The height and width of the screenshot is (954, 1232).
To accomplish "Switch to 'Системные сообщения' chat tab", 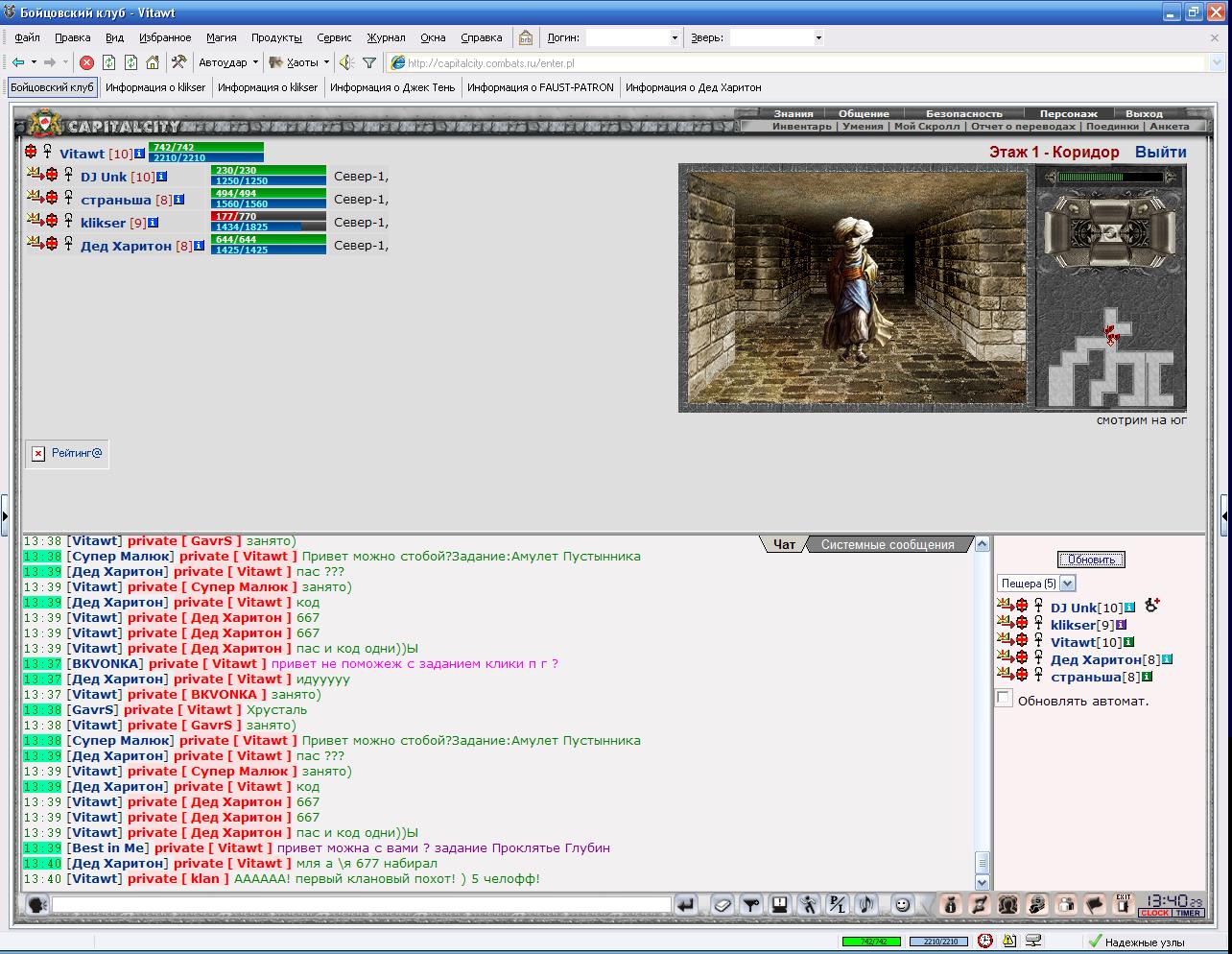I will coord(888,544).
